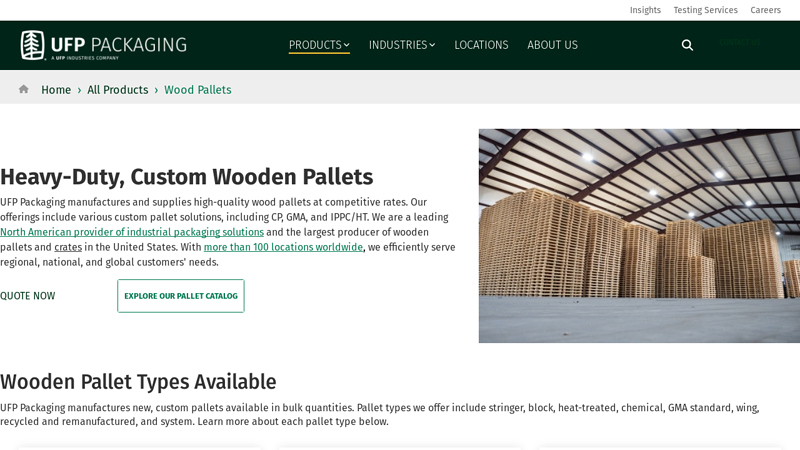Open the Locations menu item

coord(481,45)
